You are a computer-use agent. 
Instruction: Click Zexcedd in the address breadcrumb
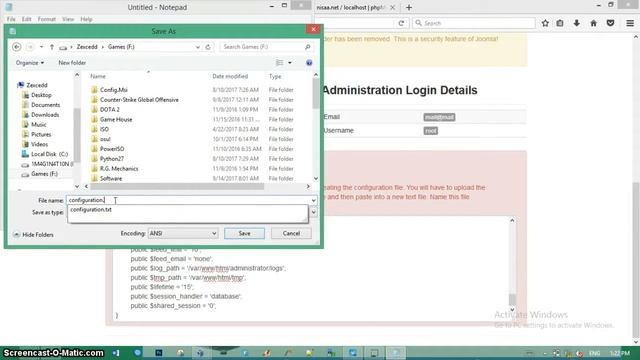point(87,47)
